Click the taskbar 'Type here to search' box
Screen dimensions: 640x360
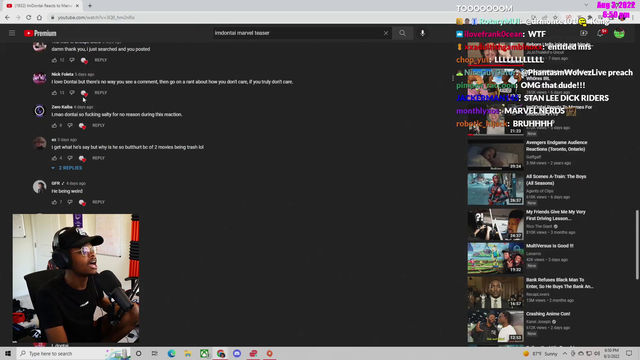73,353
